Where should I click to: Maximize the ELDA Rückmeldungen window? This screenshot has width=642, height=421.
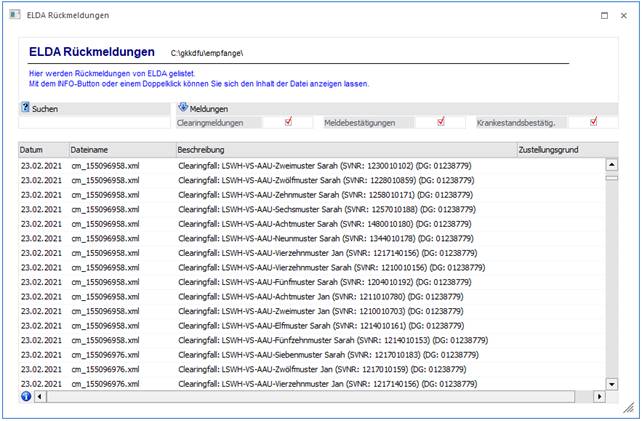pos(604,16)
